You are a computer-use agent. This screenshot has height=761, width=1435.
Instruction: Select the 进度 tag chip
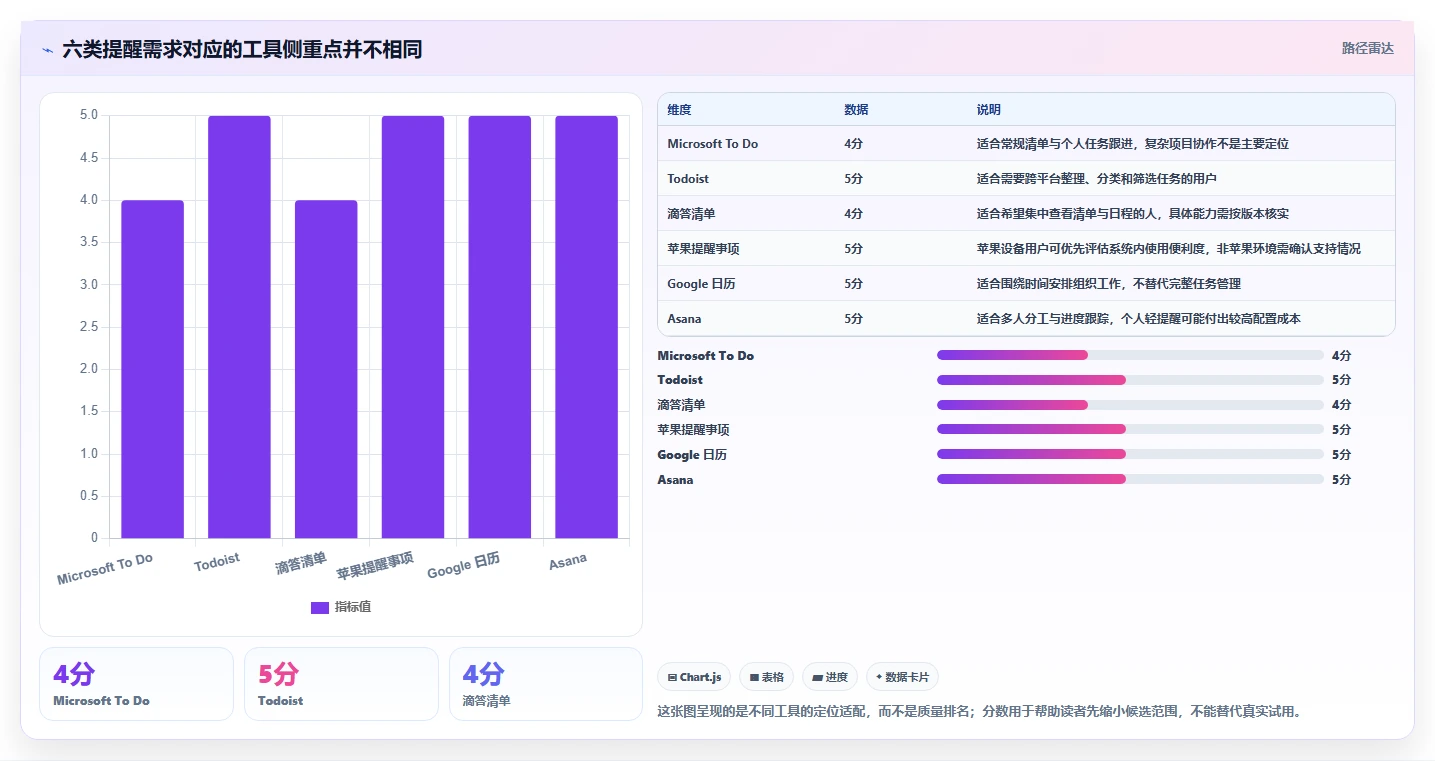pyautogui.click(x=830, y=677)
